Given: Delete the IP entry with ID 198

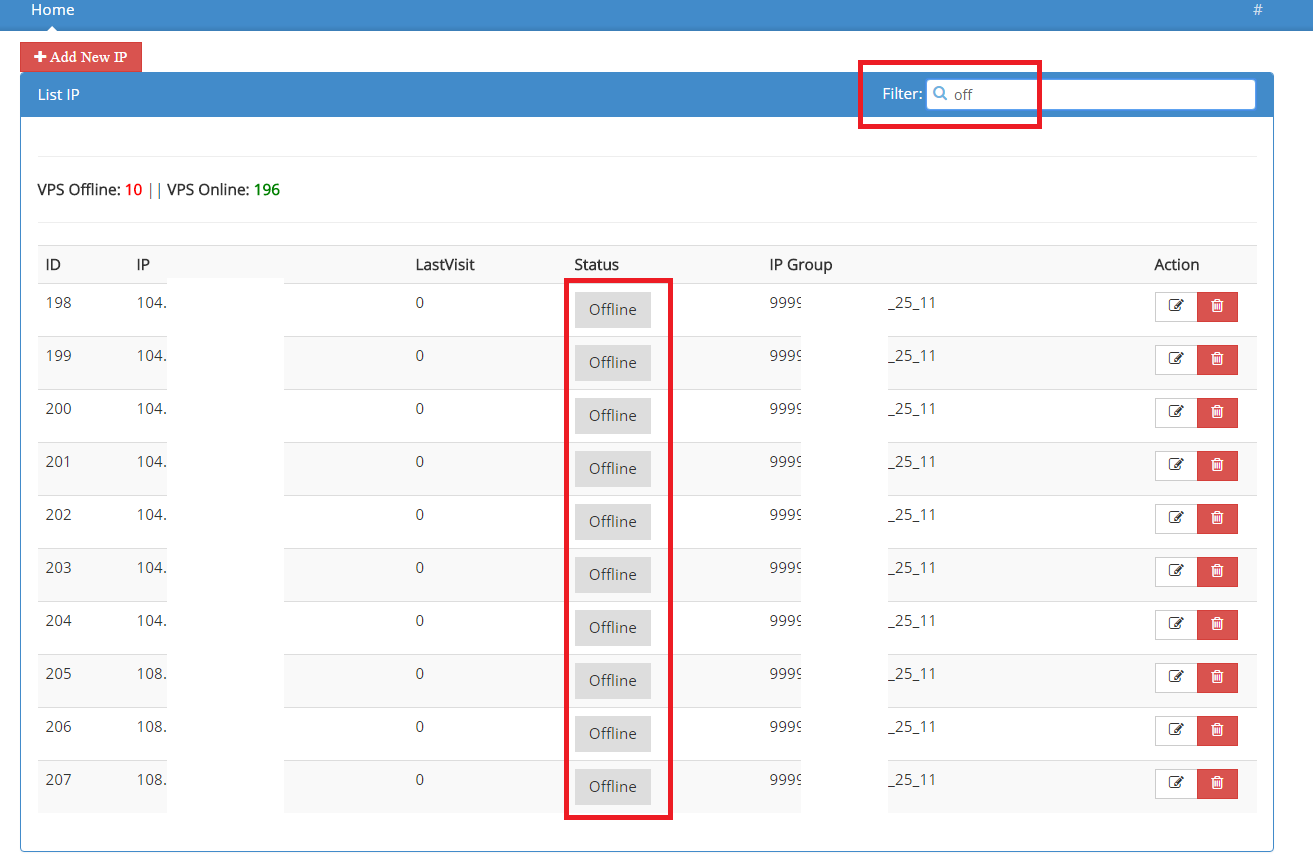Looking at the screenshot, I should click(1217, 307).
